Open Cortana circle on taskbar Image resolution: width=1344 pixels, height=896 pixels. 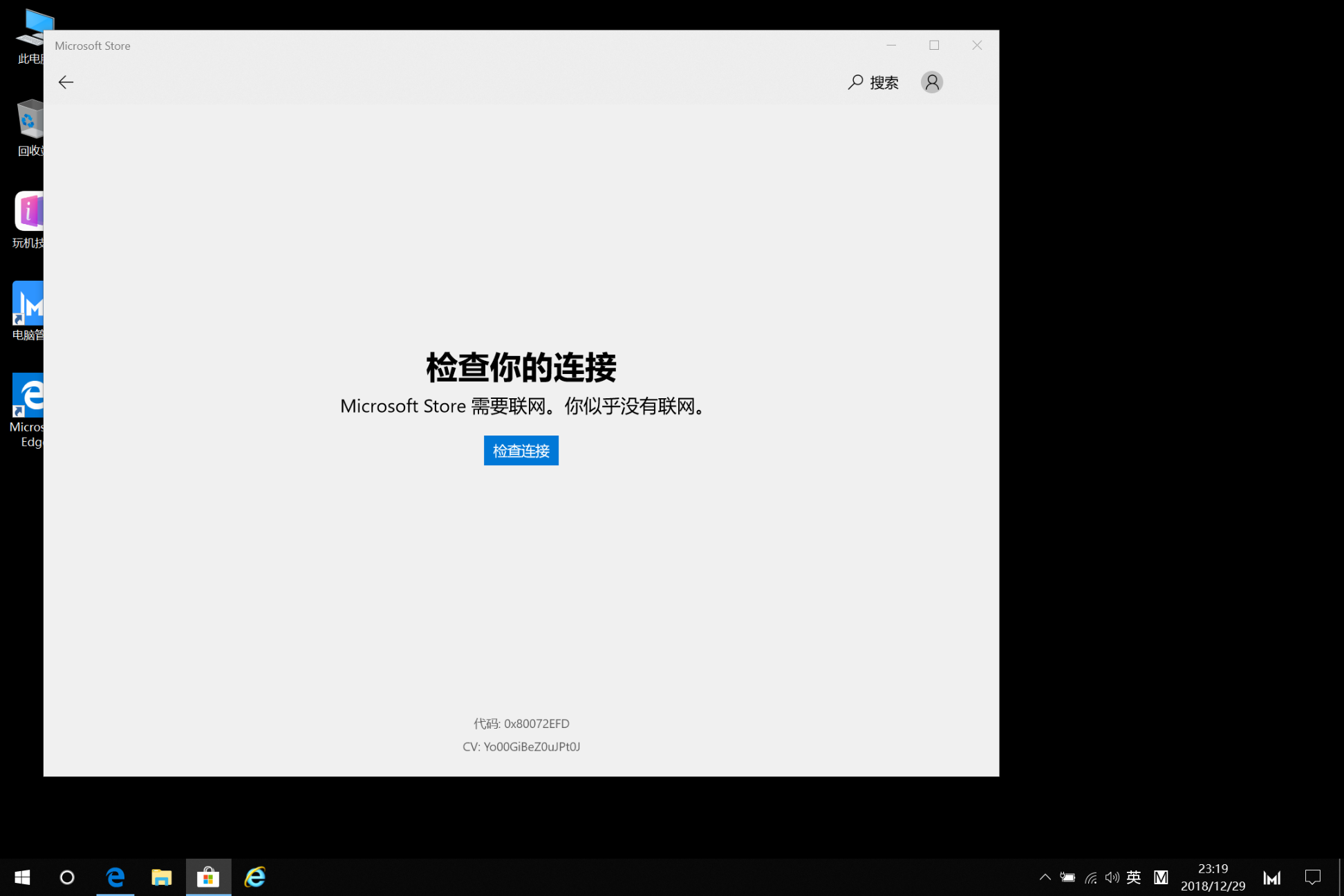[67, 877]
